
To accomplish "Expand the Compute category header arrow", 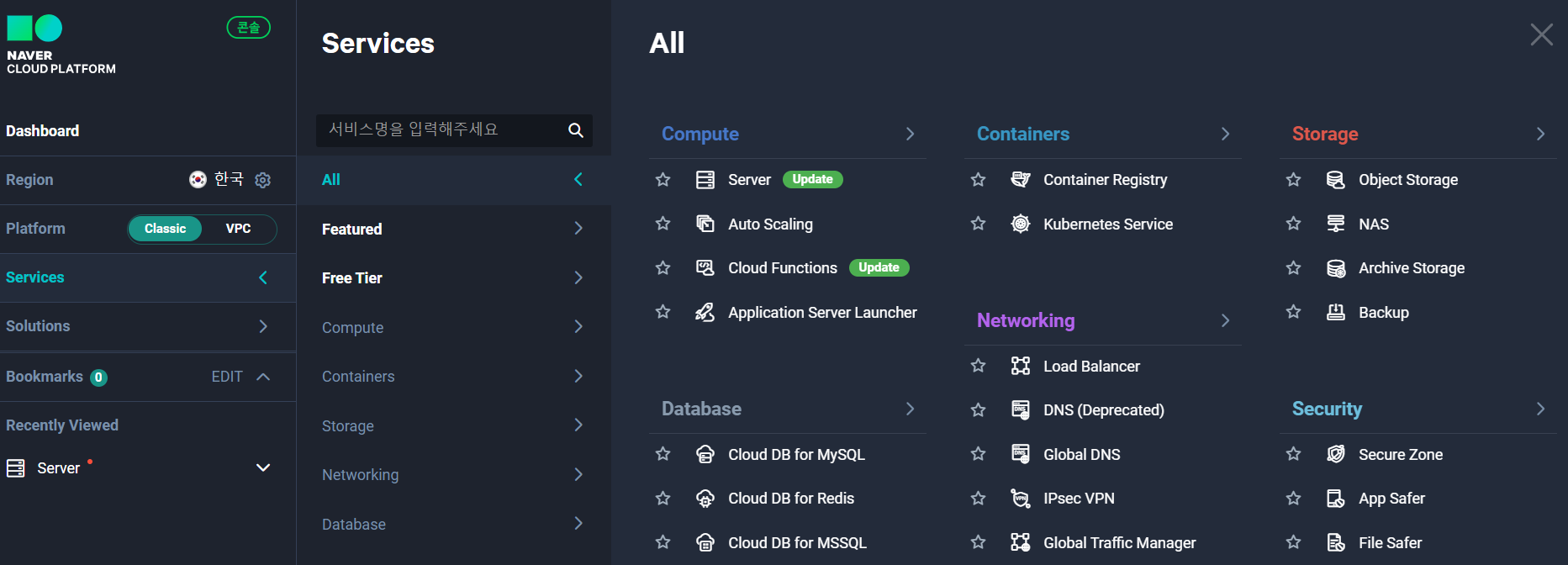I will 910,134.
